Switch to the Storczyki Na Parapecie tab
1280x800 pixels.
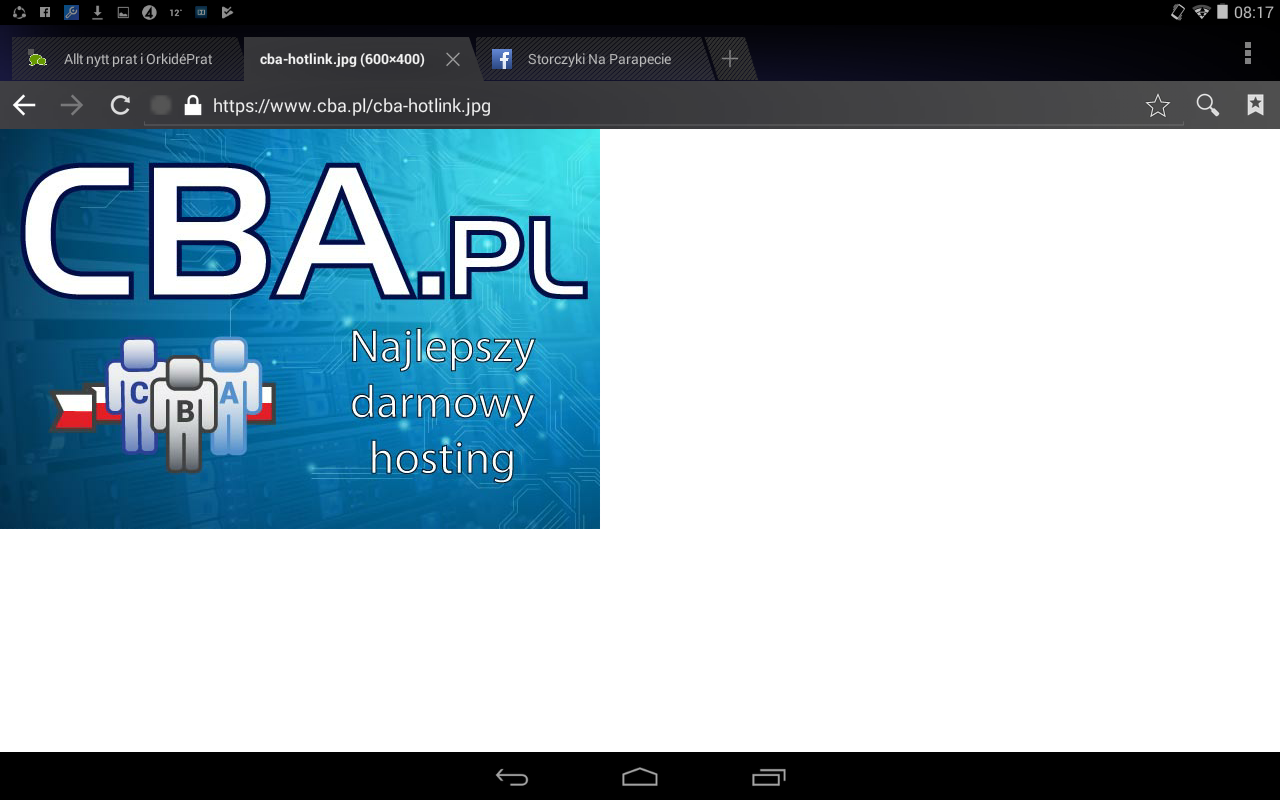(x=599, y=59)
